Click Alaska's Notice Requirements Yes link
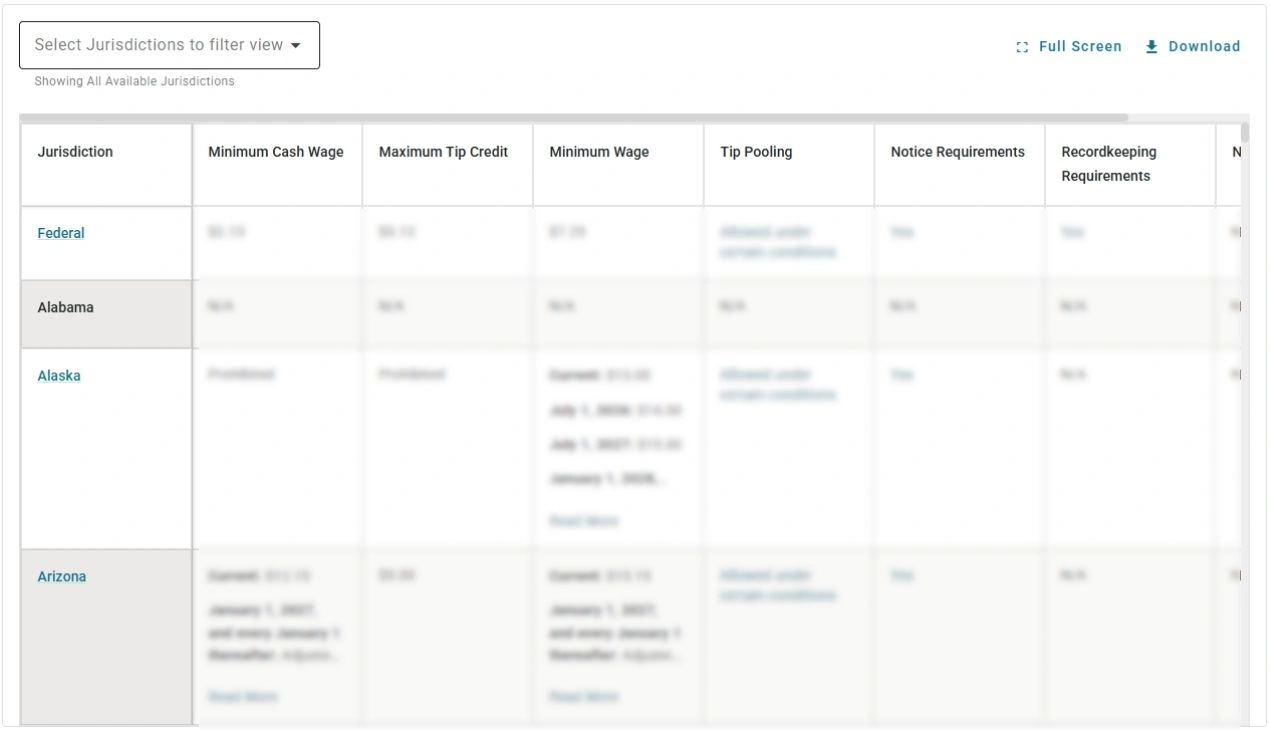 pos(901,374)
